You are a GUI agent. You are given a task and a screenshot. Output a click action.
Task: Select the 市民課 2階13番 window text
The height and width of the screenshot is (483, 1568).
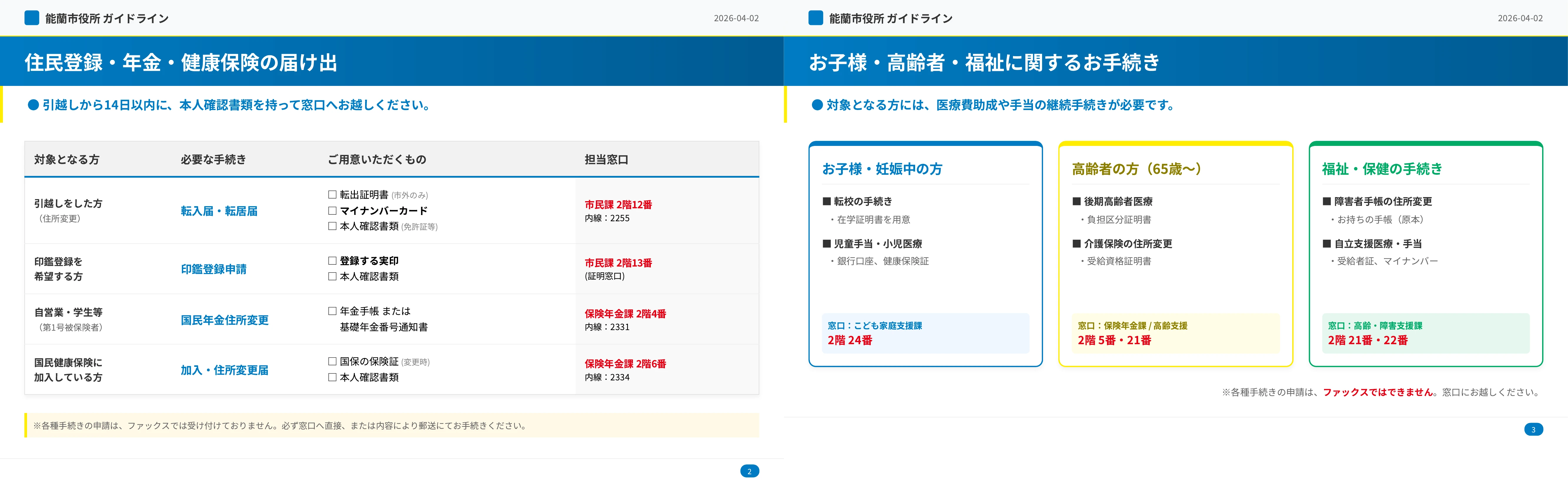coord(618,263)
